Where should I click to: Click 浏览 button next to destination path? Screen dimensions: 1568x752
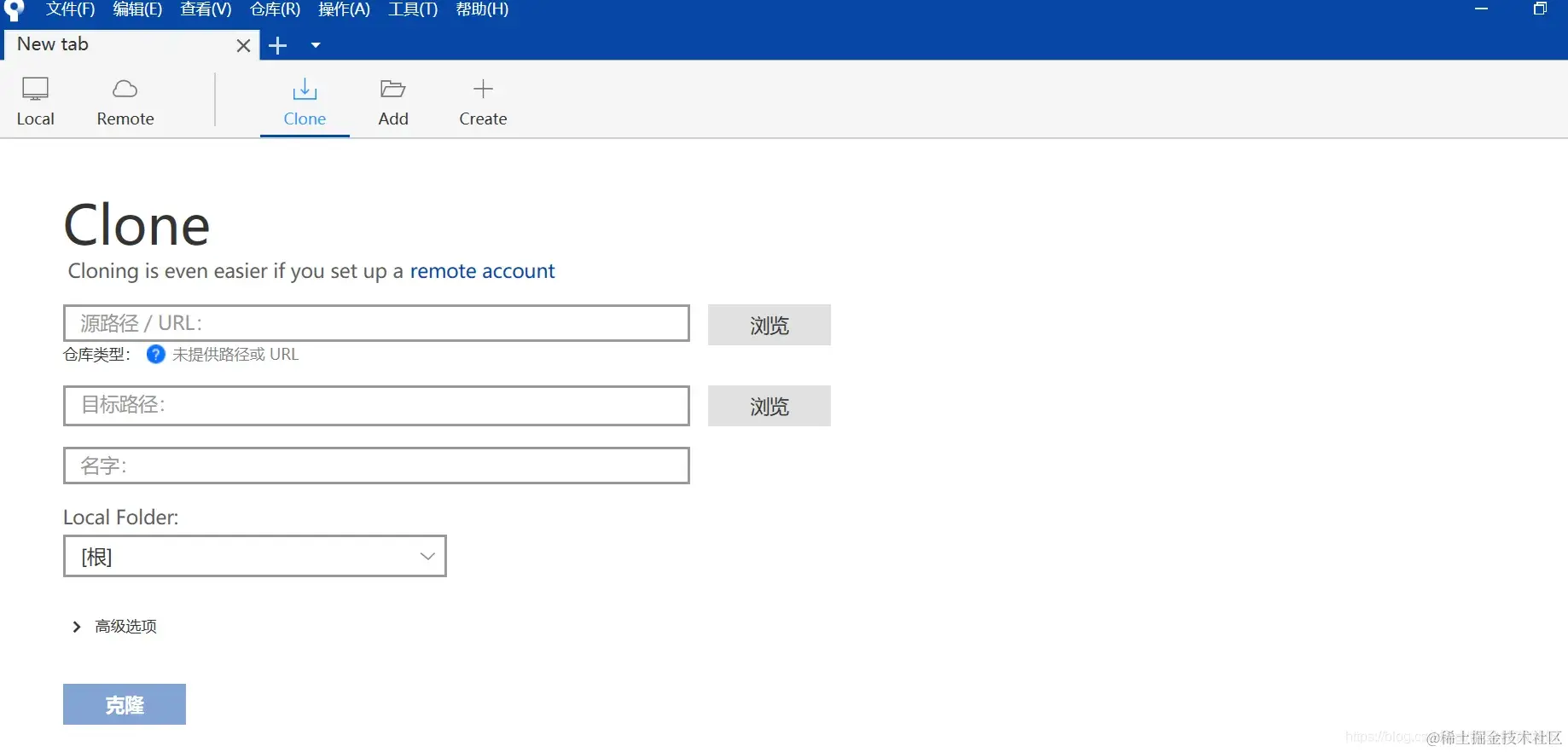[x=769, y=406]
